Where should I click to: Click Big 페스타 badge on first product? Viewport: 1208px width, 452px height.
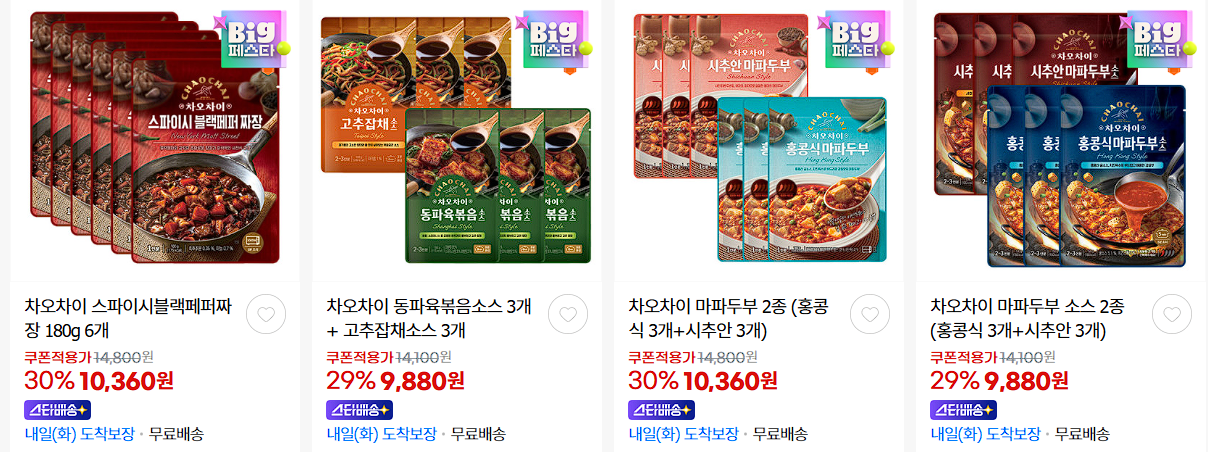click(253, 40)
